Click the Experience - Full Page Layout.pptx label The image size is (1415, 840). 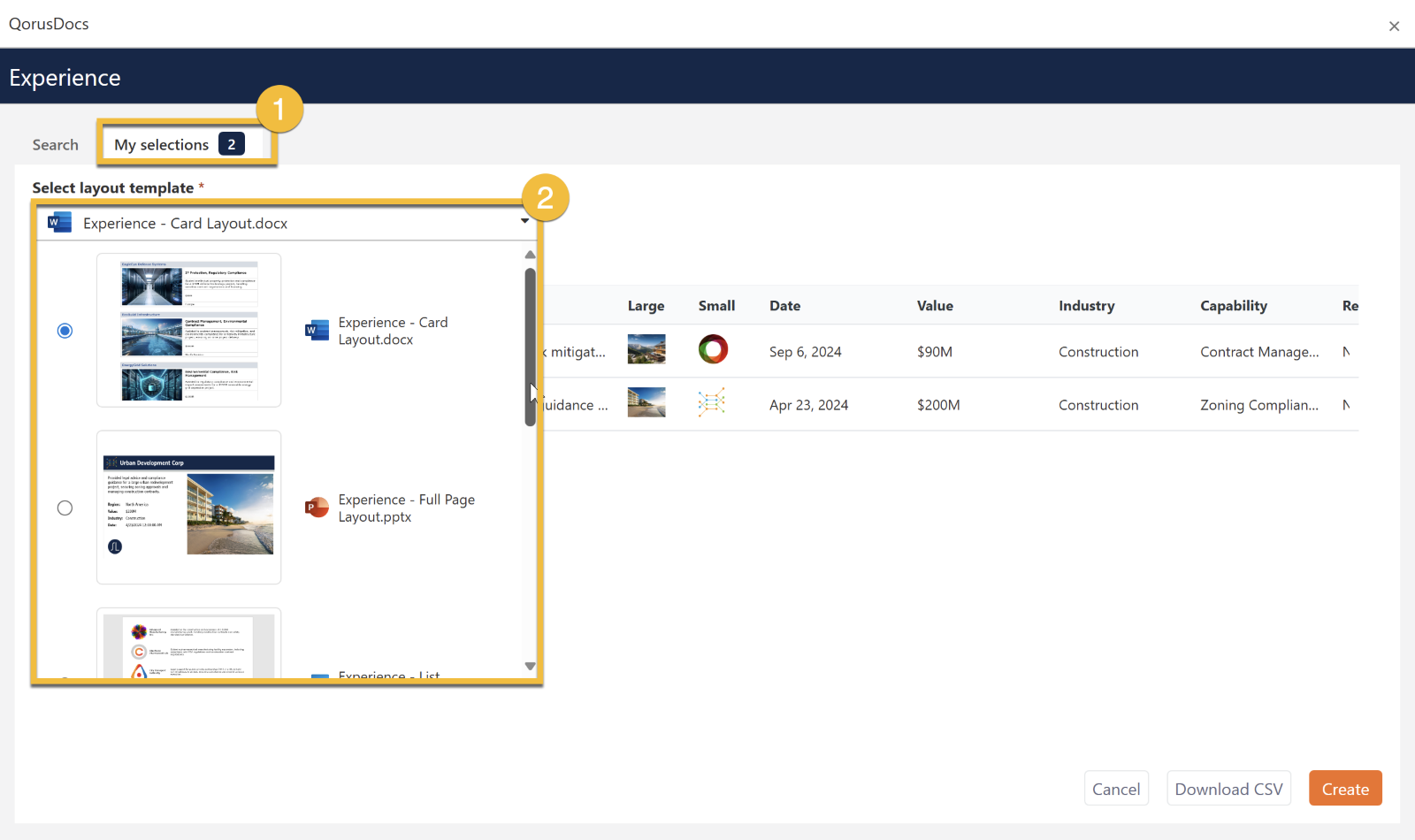(406, 508)
